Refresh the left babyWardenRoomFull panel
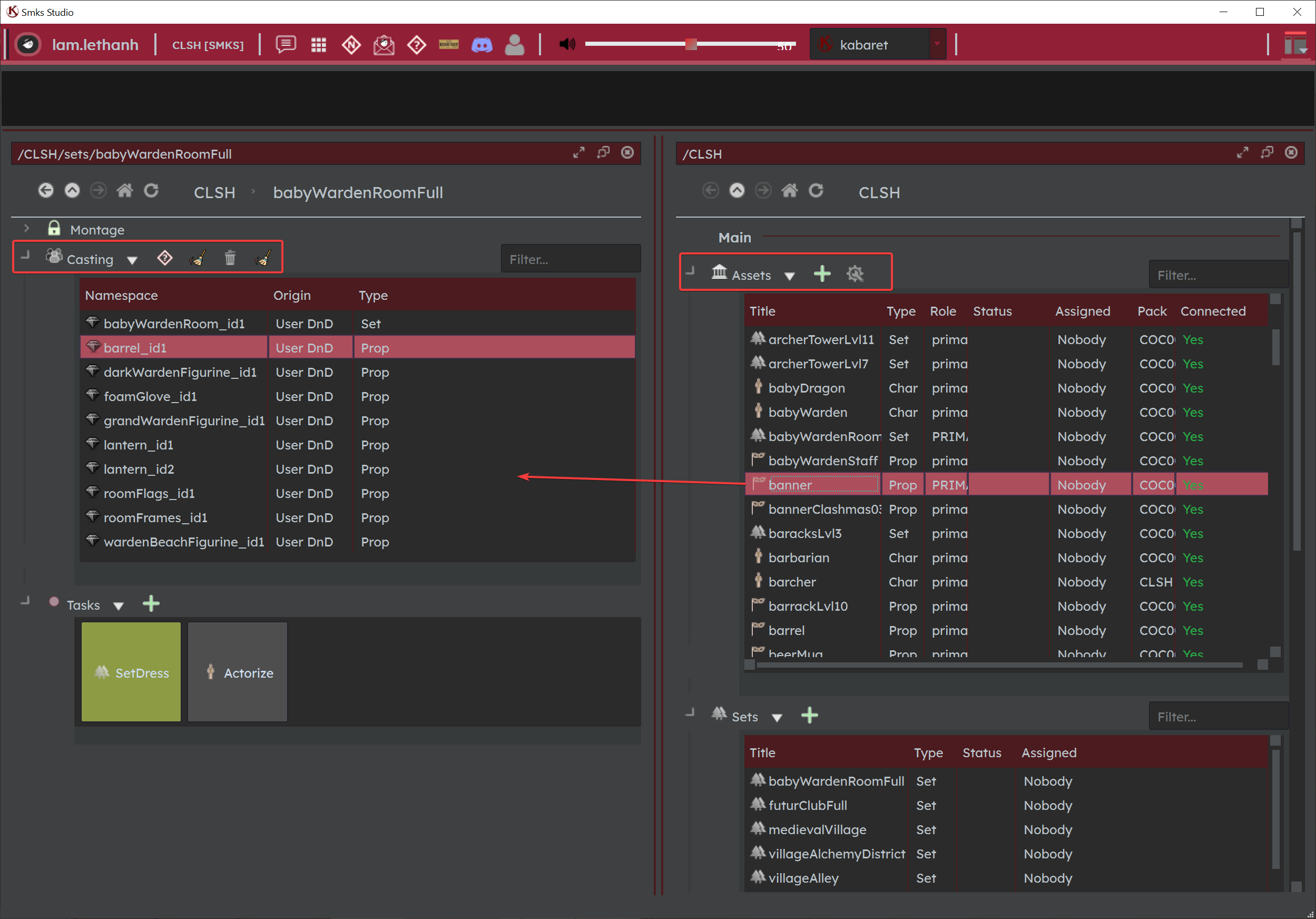This screenshot has height=919, width=1316. (151, 190)
